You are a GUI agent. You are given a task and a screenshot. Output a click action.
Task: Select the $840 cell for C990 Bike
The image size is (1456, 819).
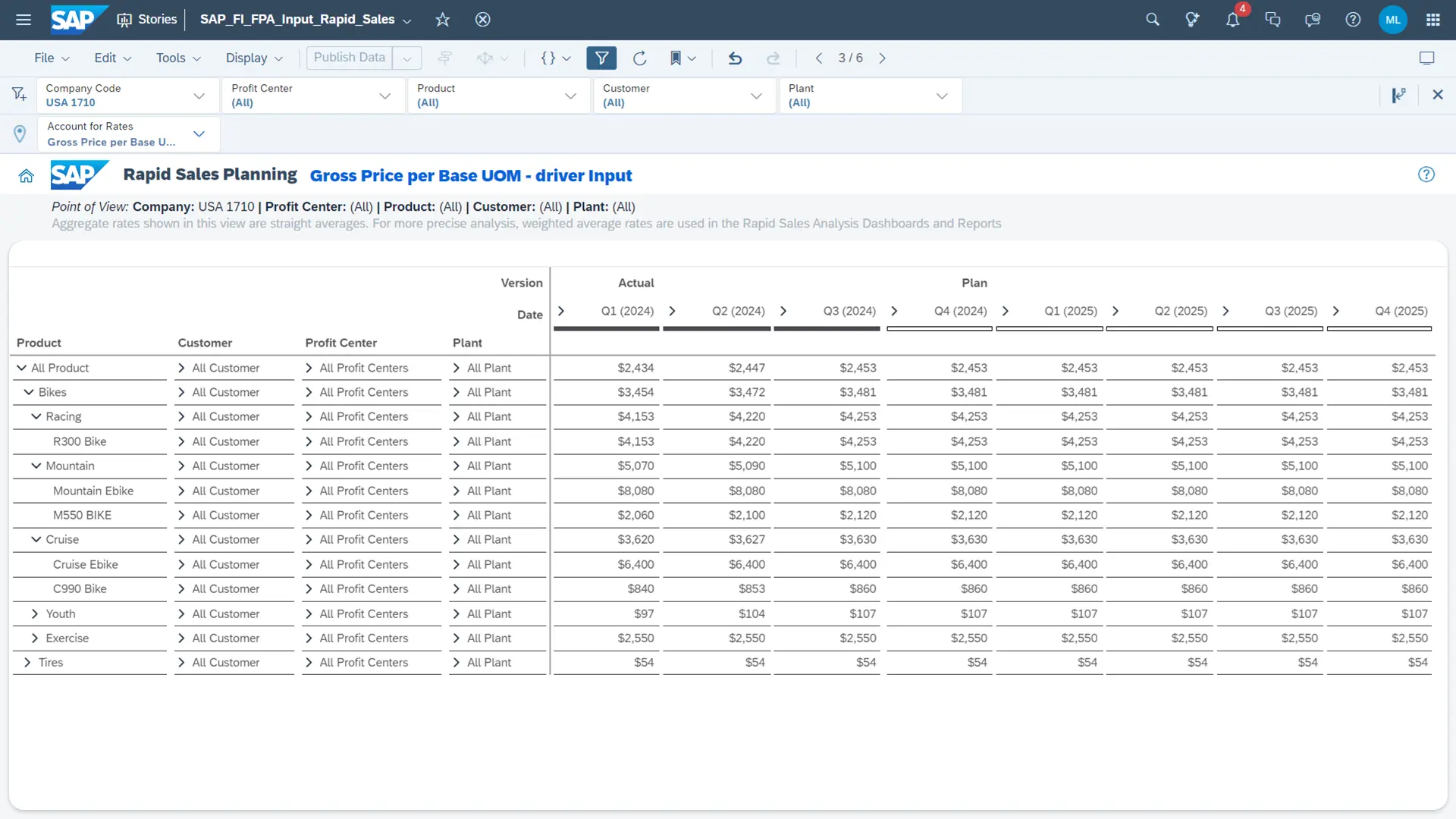pyautogui.click(x=641, y=588)
